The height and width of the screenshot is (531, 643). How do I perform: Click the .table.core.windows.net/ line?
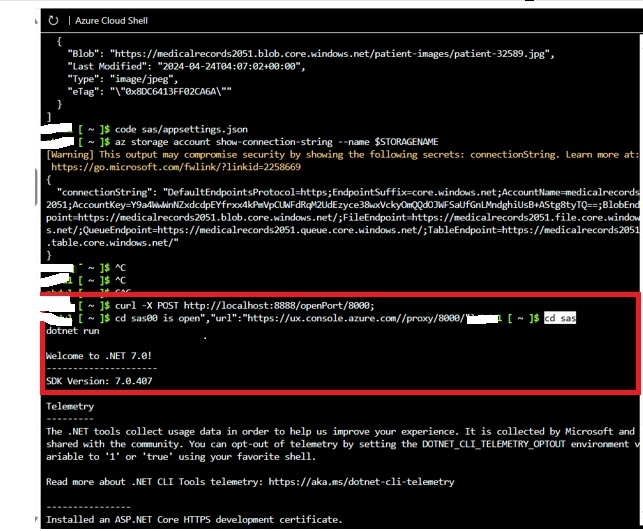point(112,243)
